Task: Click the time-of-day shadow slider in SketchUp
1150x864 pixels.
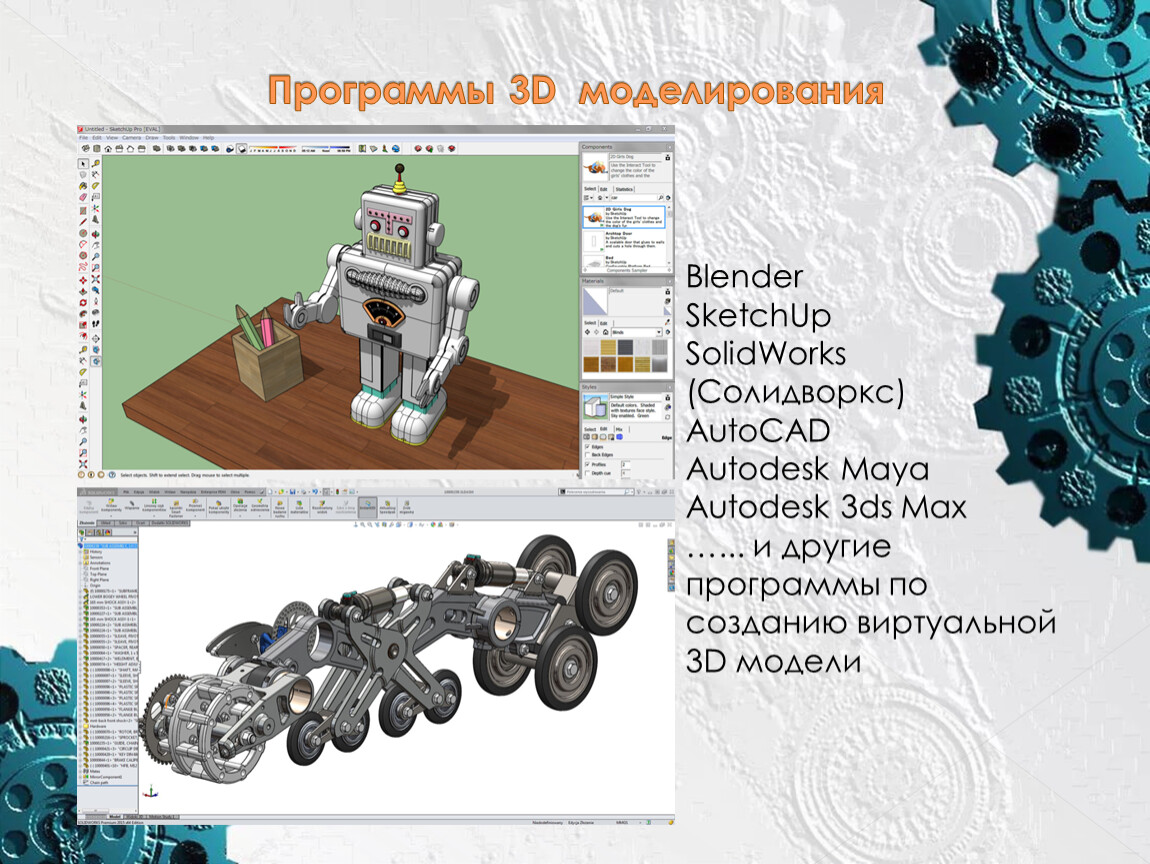Action: [328, 150]
